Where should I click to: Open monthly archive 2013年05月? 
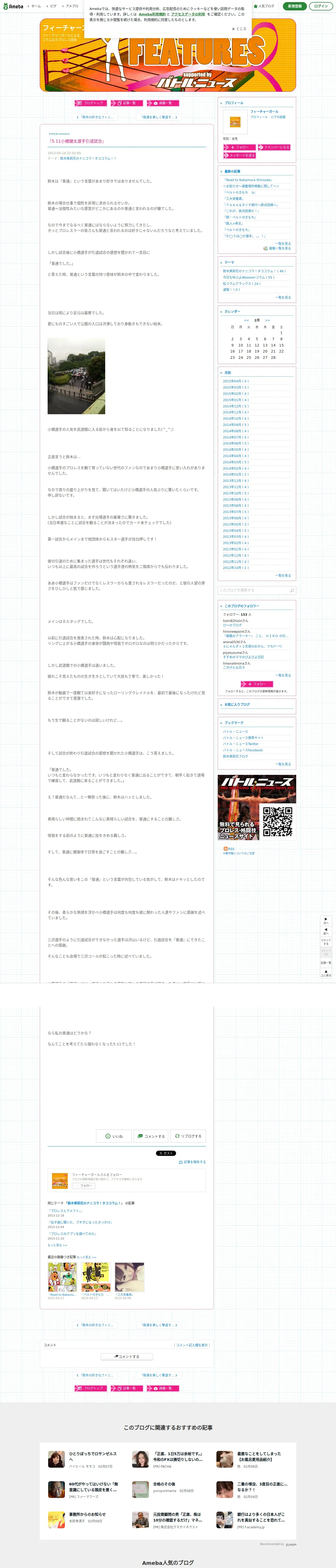click(236, 524)
